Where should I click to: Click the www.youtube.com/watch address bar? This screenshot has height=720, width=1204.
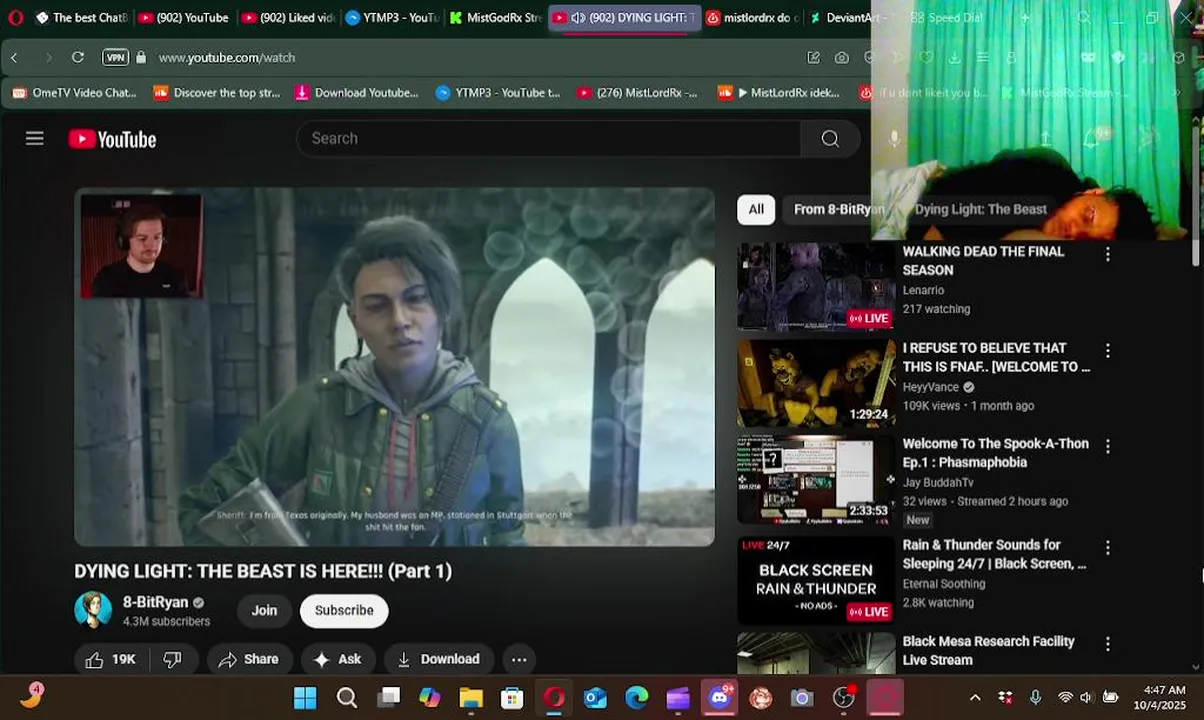coord(227,58)
